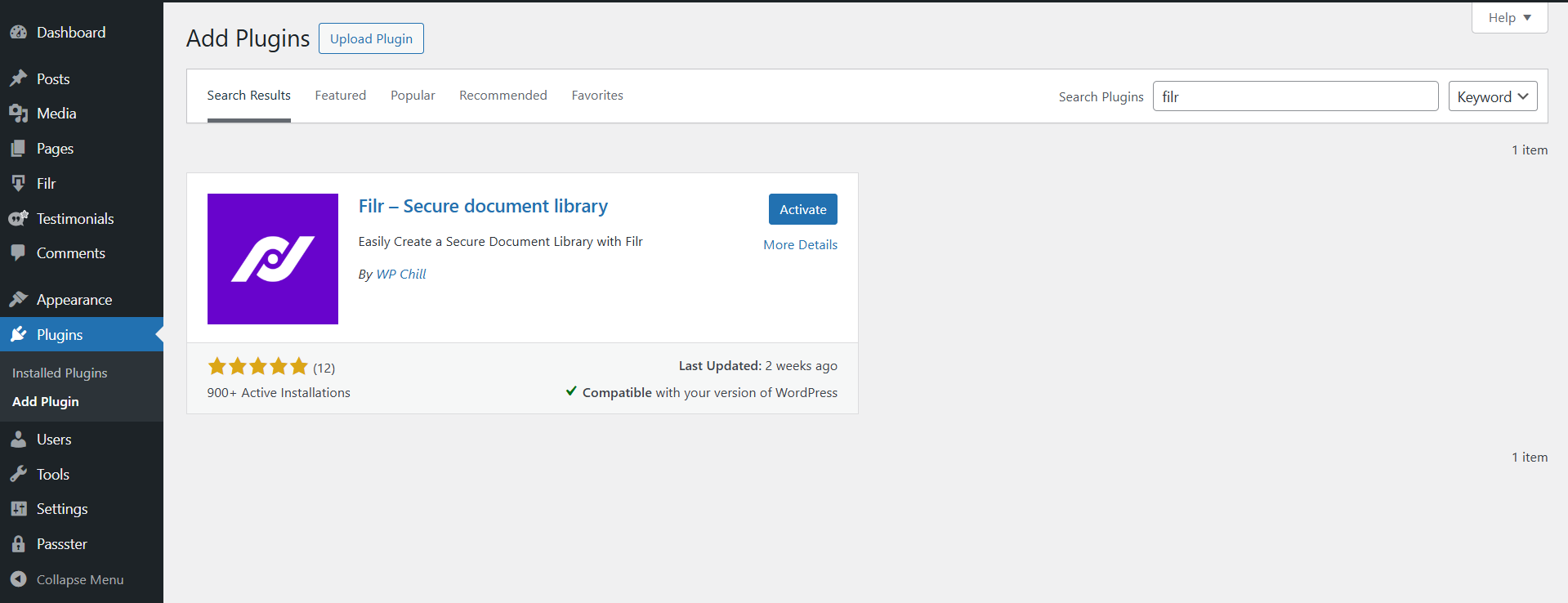Click the plugin description 'Easily Create a Secure Document Library'
Image resolution: width=1568 pixels, height=603 pixels.
coord(501,242)
